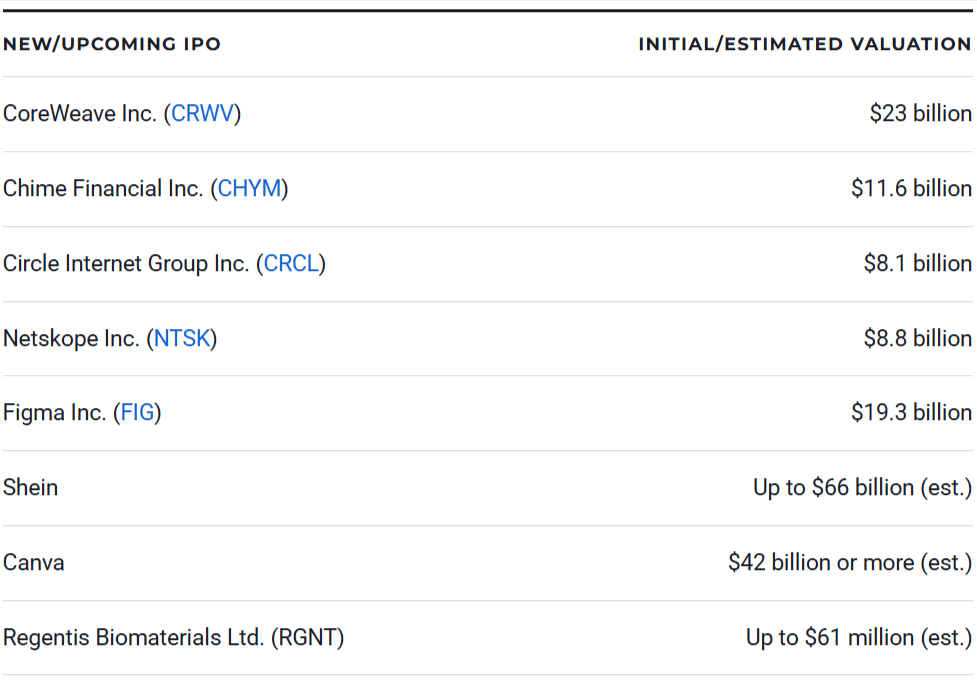Select the 'New/Upcoming IPO' column header
The image size is (977, 695).
pyautogui.click(x=112, y=44)
